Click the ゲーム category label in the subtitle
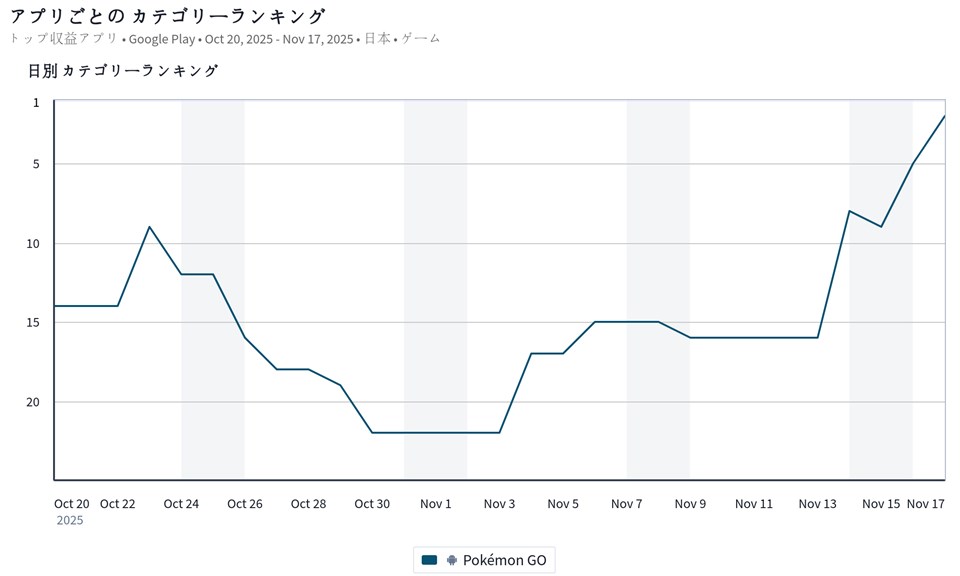Image resolution: width=960 pixels, height=576 pixels. pyautogui.click(x=421, y=39)
